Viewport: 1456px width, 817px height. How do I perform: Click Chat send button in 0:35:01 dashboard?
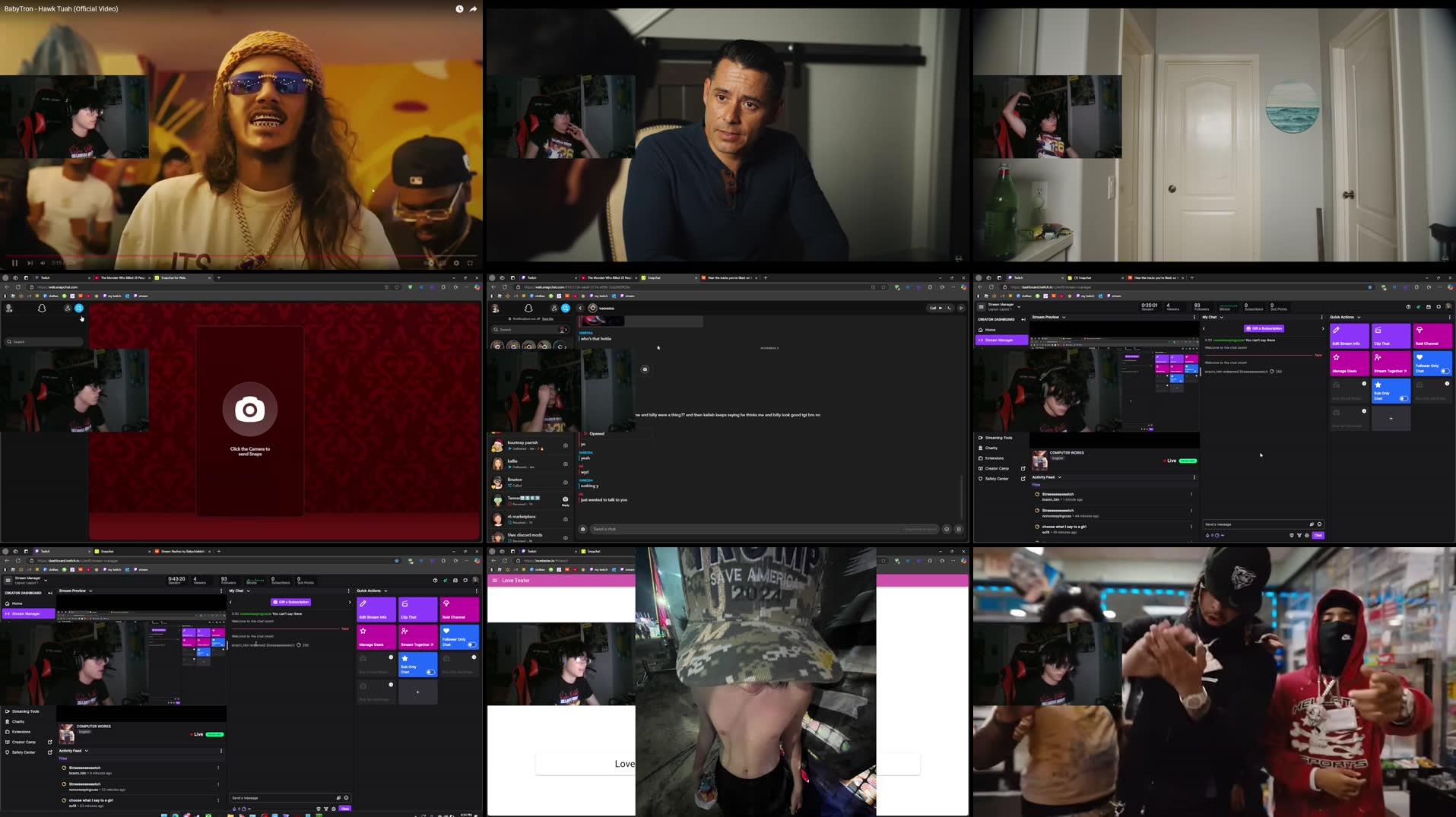(1318, 535)
